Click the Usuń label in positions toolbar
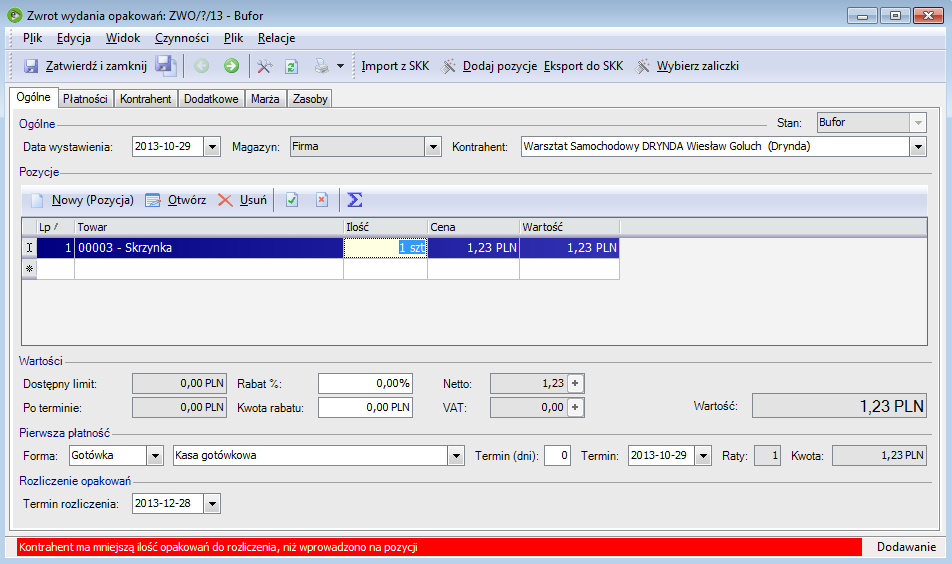 pyautogui.click(x=253, y=200)
